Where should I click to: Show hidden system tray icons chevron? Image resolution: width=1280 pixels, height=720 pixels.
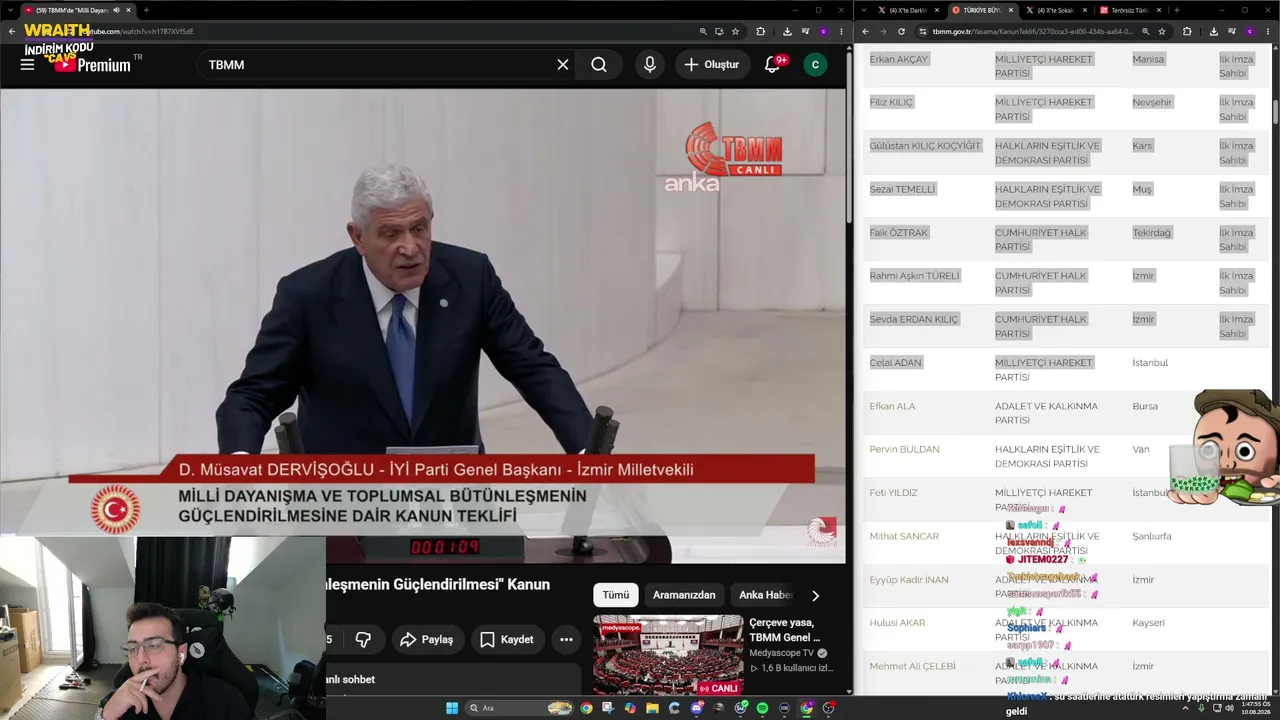(x=1185, y=708)
